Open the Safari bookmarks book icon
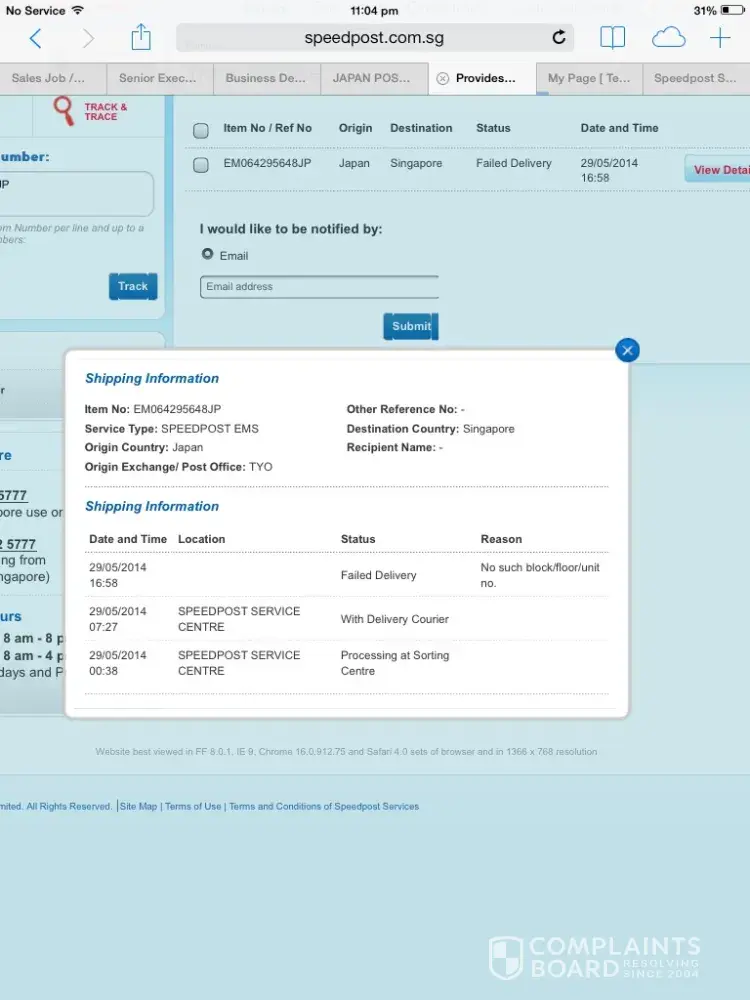The height and width of the screenshot is (1000, 750). (612, 38)
